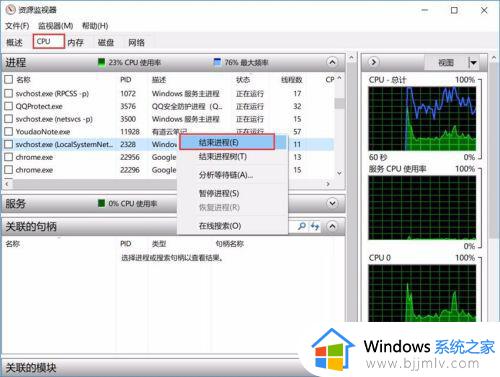
Task: Expand the 服务 section
Action: [x=332, y=203]
